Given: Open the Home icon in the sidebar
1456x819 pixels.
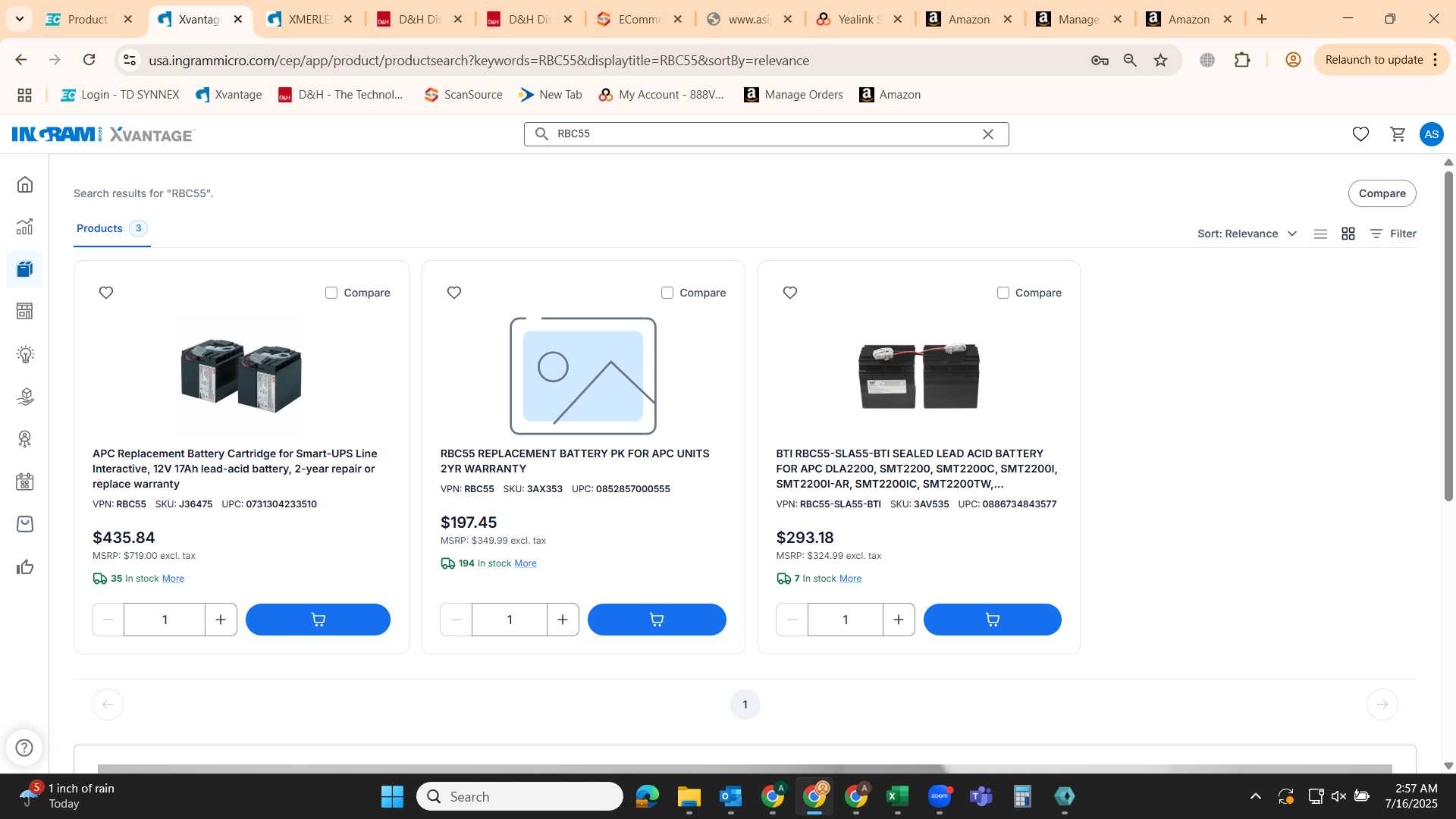Looking at the screenshot, I should (25, 184).
